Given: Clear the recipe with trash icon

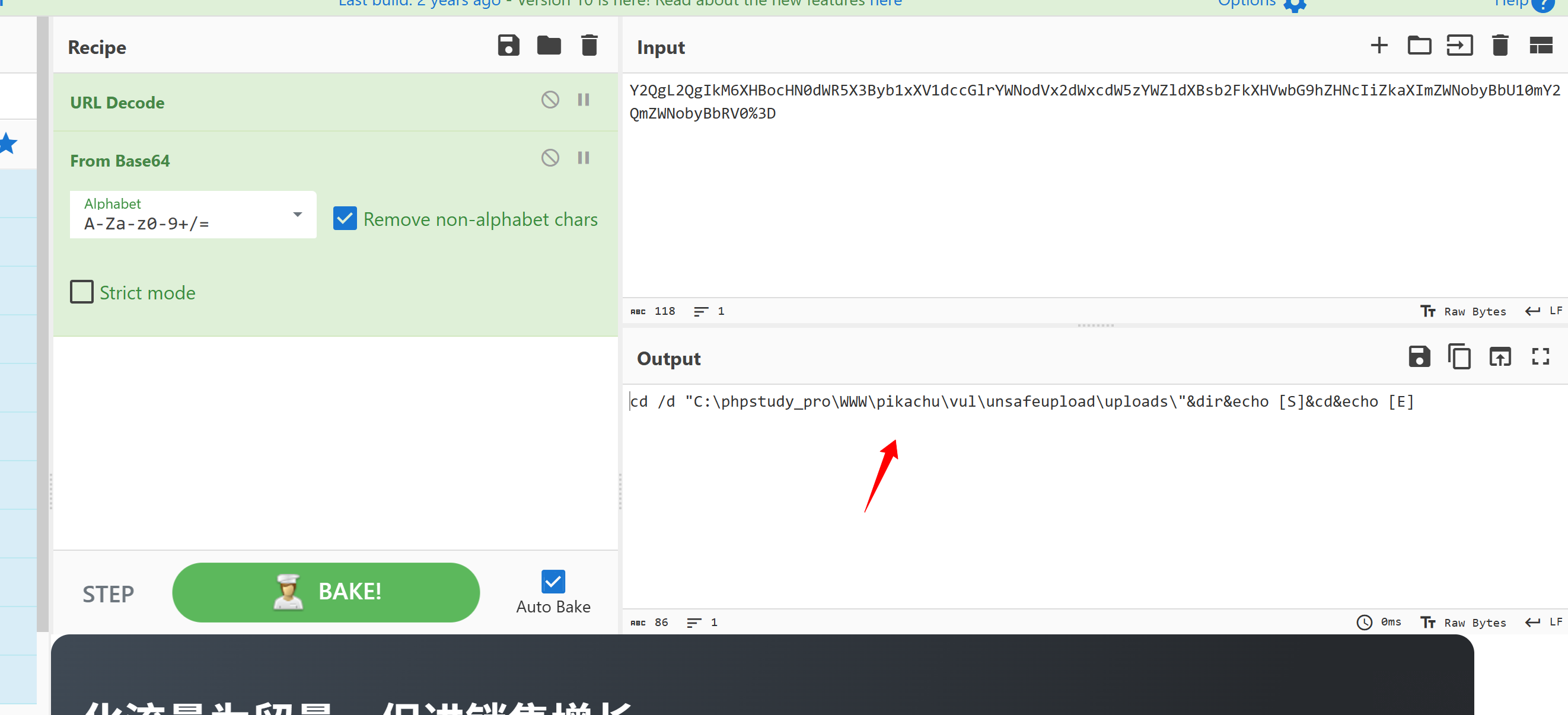Looking at the screenshot, I should coord(589,46).
